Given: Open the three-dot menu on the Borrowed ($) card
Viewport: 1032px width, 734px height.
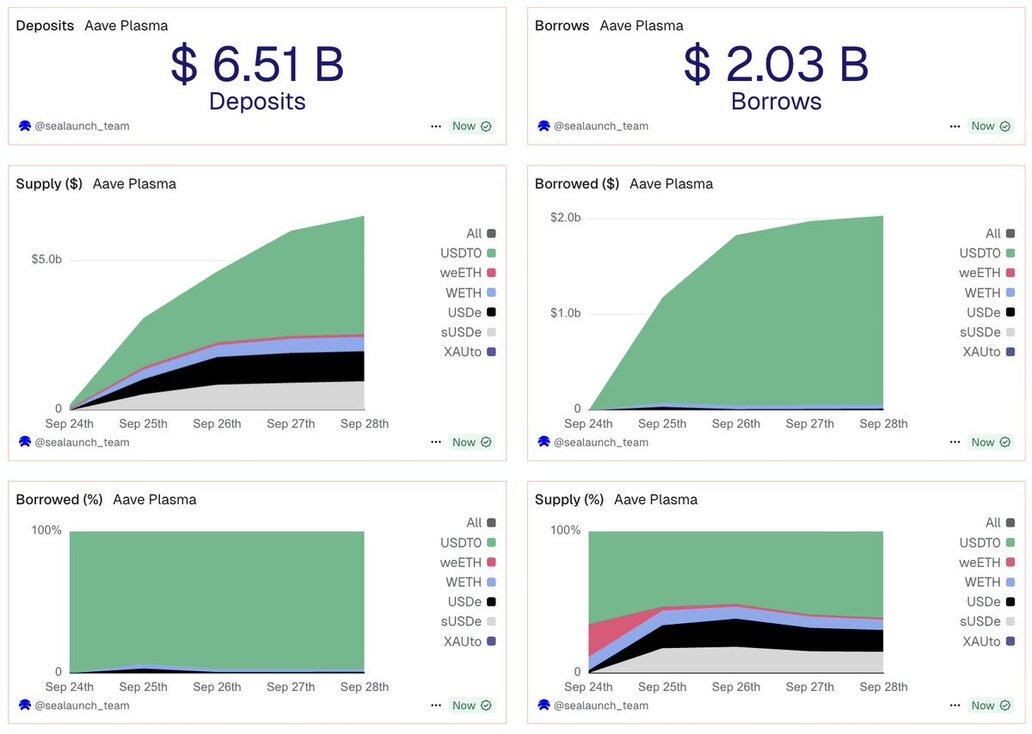Looking at the screenshot, I should pyautogui.click(x=955, y=442).
